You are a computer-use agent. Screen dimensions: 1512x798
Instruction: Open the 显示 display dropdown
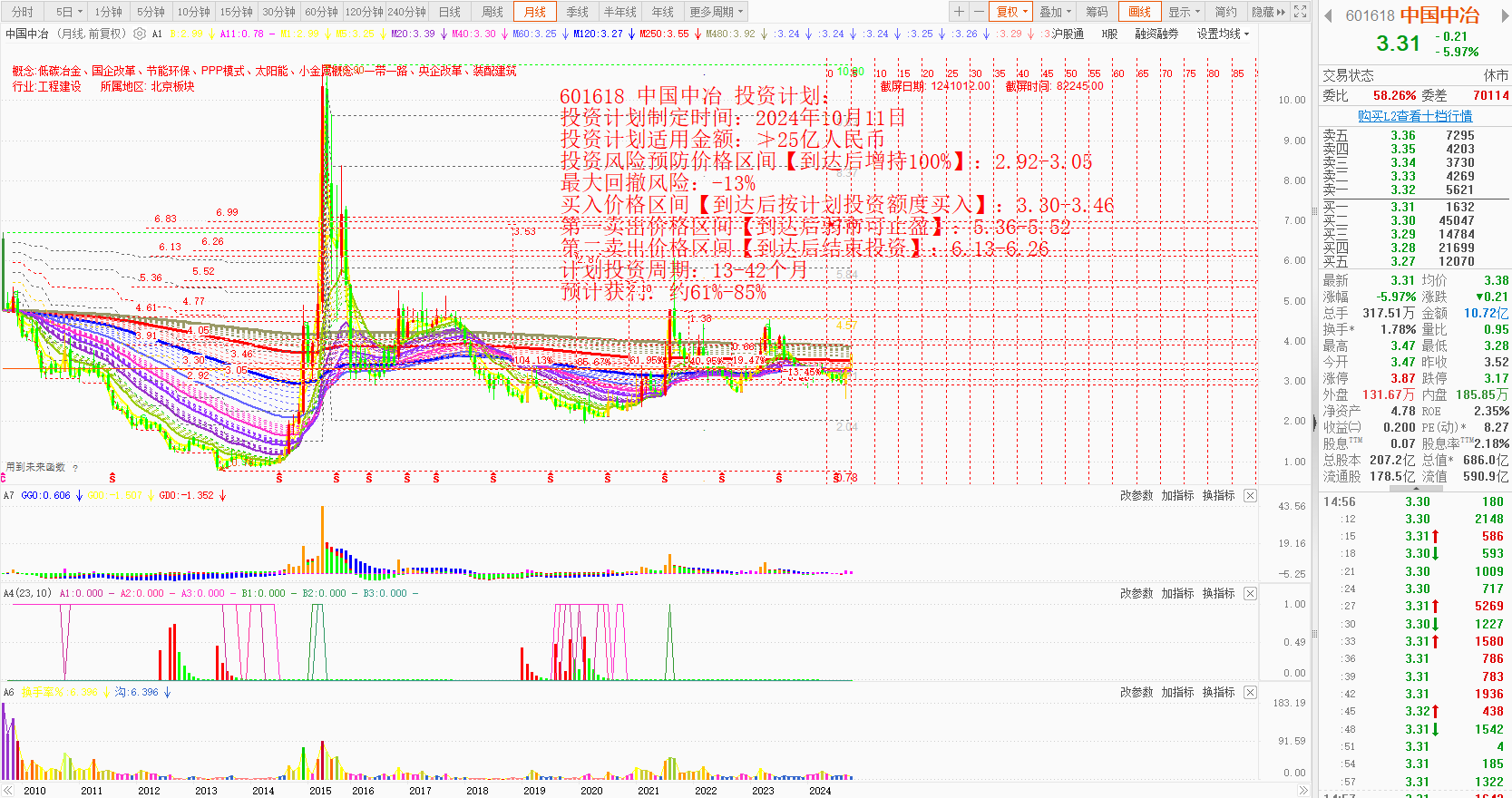tap(1184, 12)
